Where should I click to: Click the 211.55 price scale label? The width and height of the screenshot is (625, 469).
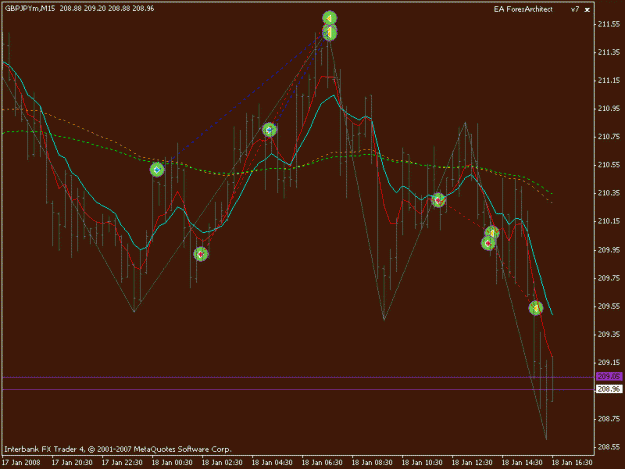pyautogui.click(x=609, y=24)
